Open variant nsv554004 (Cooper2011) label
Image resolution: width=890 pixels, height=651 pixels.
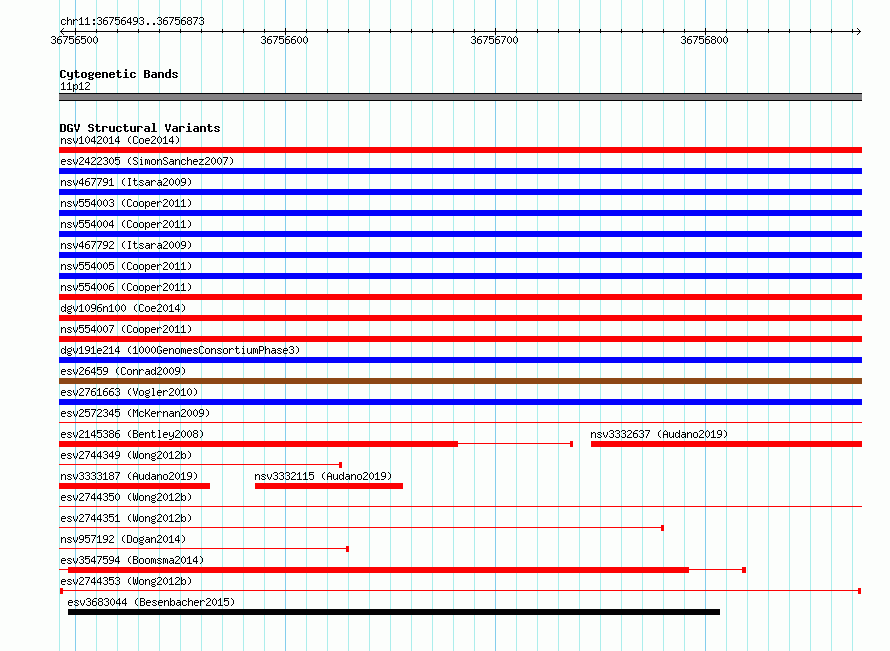126,224
